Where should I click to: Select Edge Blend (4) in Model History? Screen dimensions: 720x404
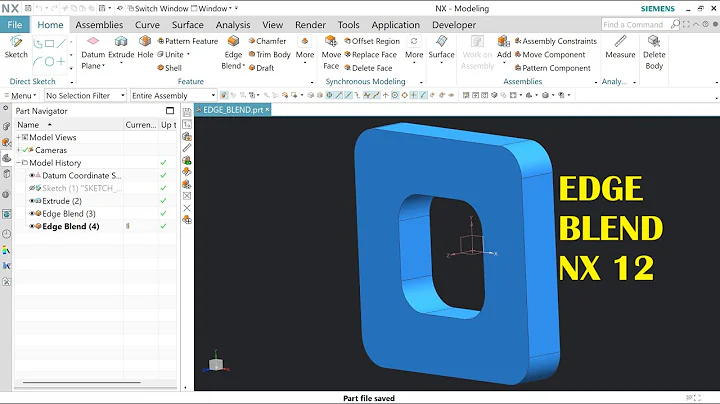[x=71, y=226]
